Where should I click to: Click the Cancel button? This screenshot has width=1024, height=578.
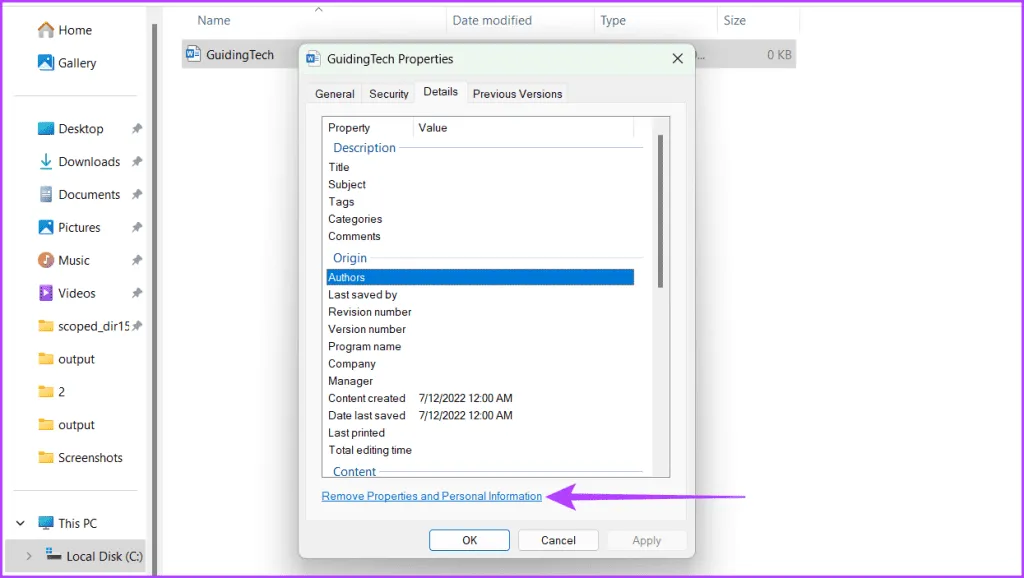tap(558, 540)
